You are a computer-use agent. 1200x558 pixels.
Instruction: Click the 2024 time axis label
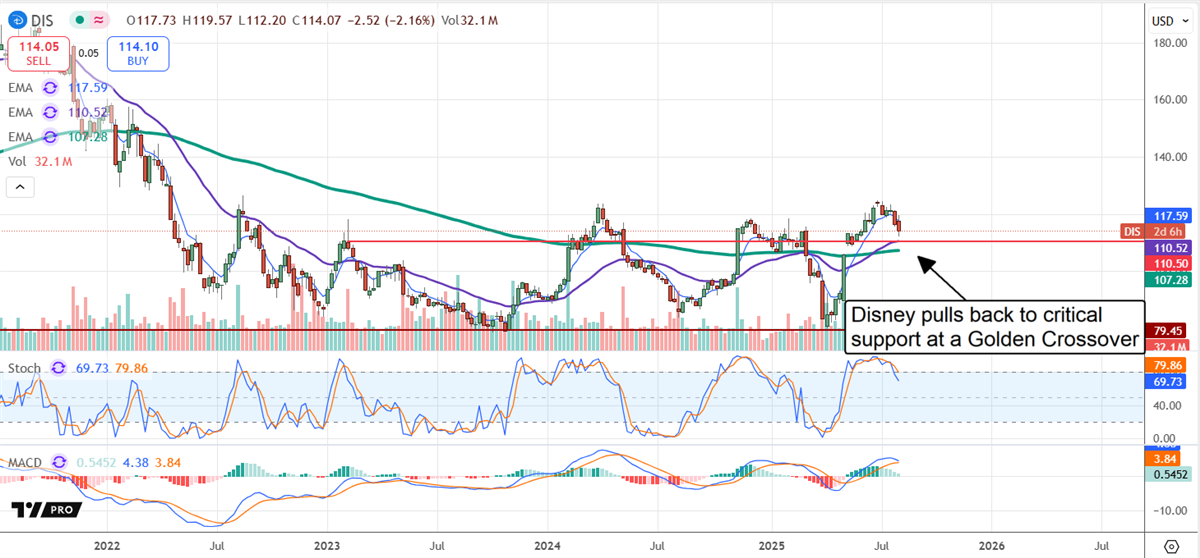point(548,546)
